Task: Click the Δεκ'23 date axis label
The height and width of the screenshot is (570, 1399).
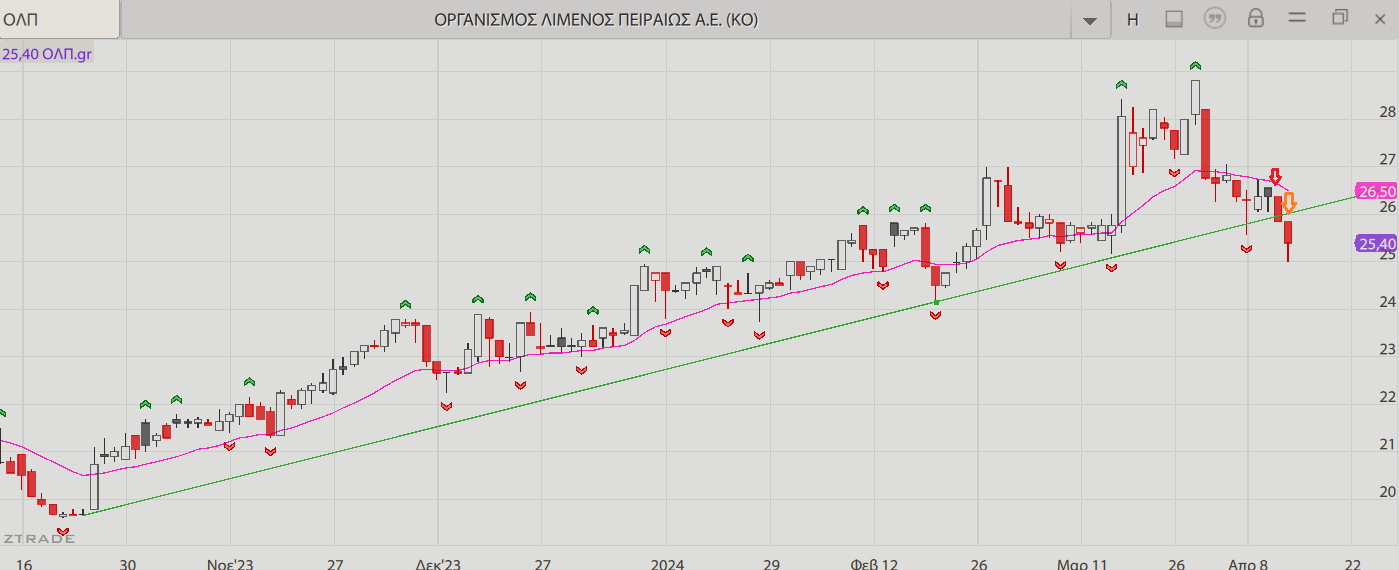Action: pyautogui.click(x=438, y=564)
